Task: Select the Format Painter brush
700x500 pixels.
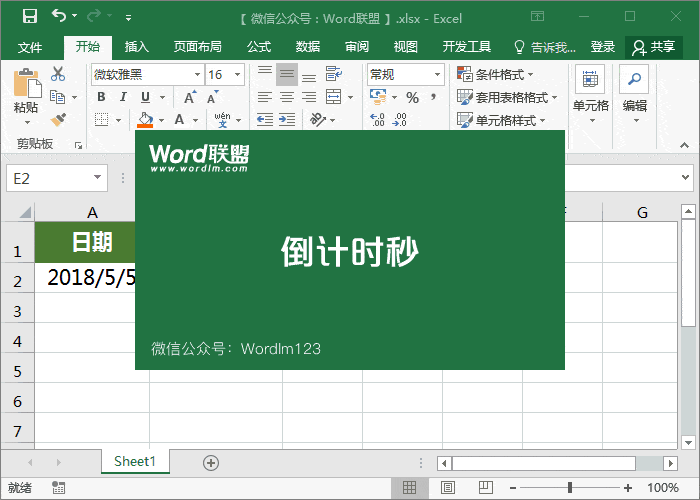Action: [58, 119]
